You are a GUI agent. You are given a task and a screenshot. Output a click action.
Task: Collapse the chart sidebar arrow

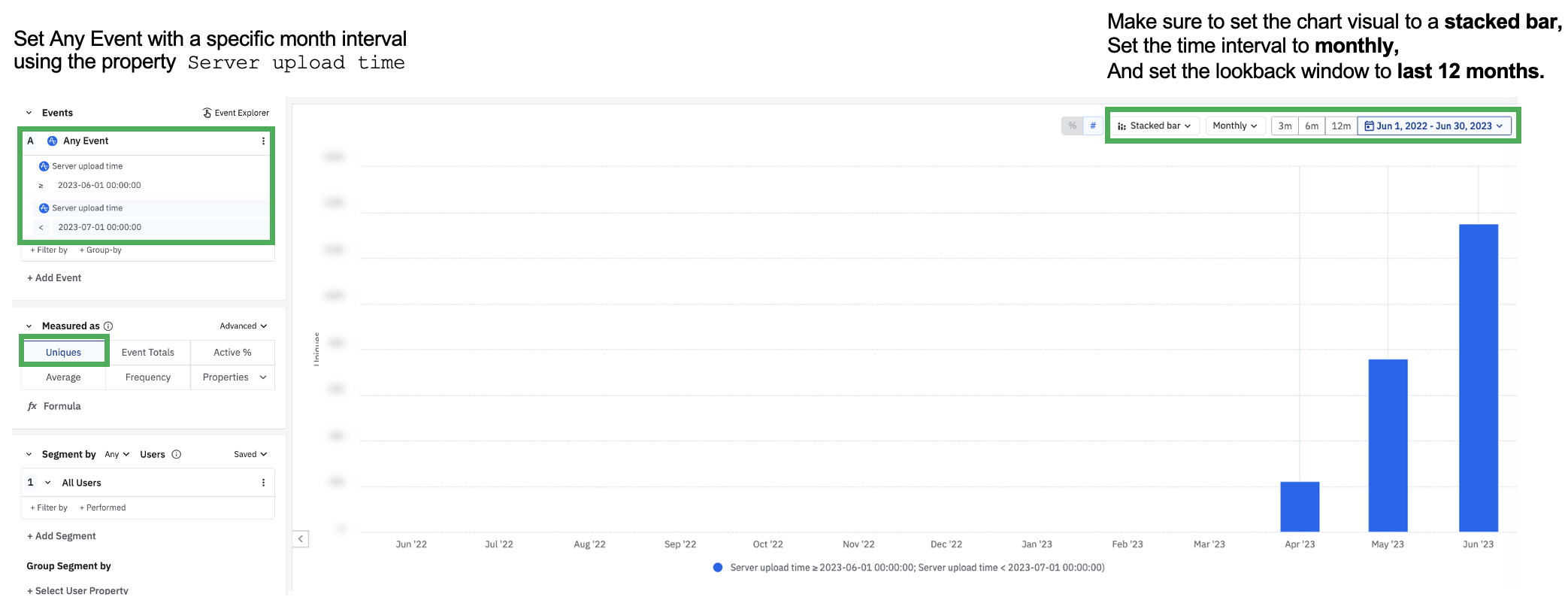coord(301,538)
